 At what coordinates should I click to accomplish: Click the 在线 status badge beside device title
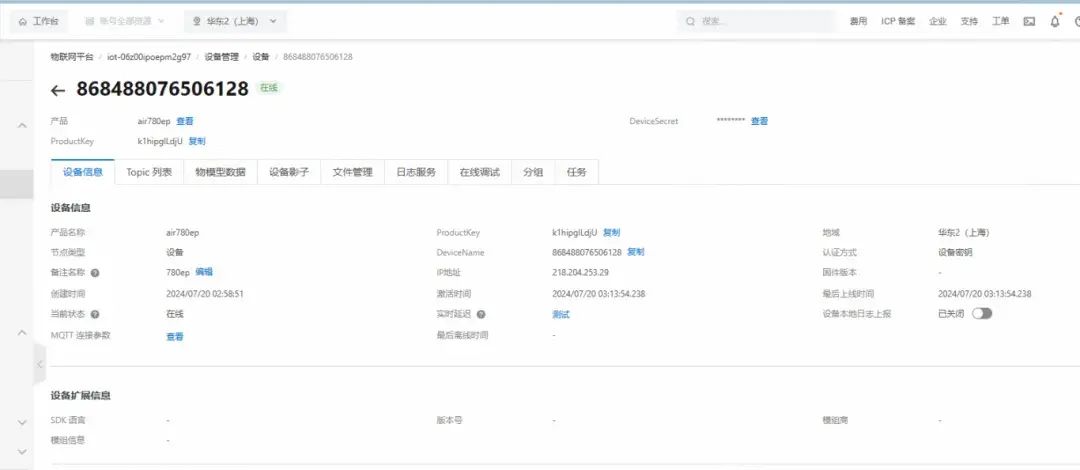click(x=269, y=88)
